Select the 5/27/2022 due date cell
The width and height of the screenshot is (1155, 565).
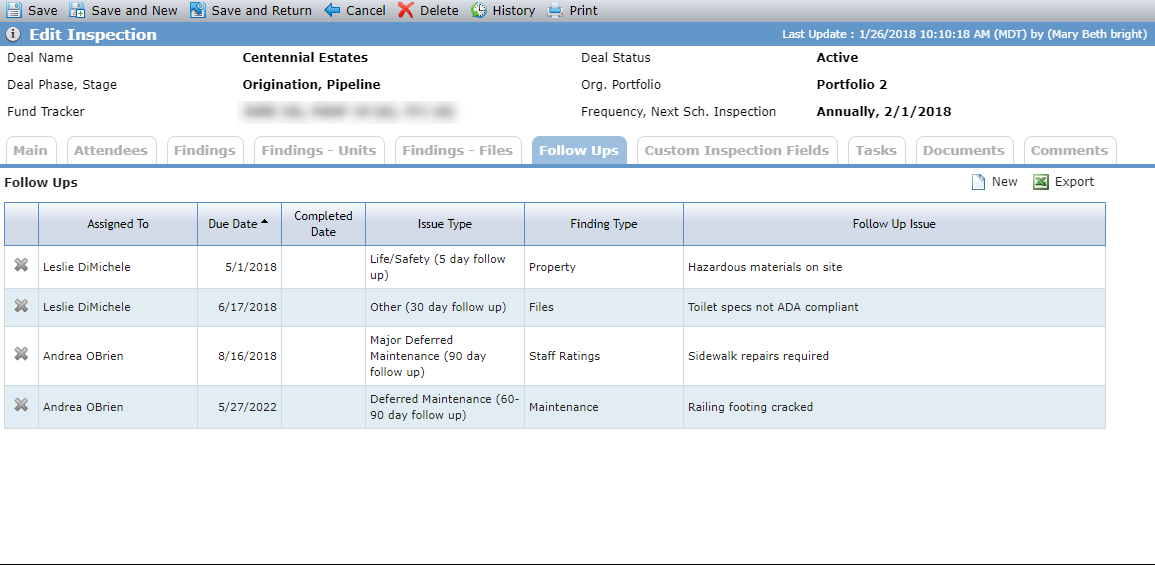pyautogui.click(x=239, y=407)
